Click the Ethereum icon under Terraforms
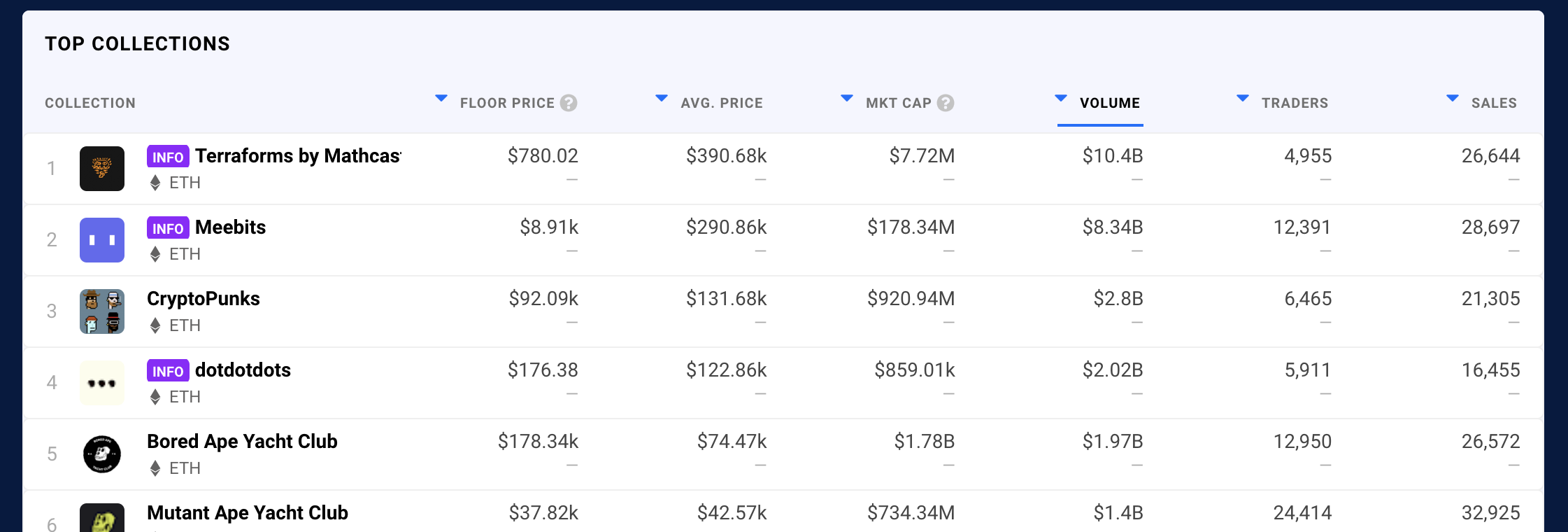1568x532 pixels. point(155,183)
